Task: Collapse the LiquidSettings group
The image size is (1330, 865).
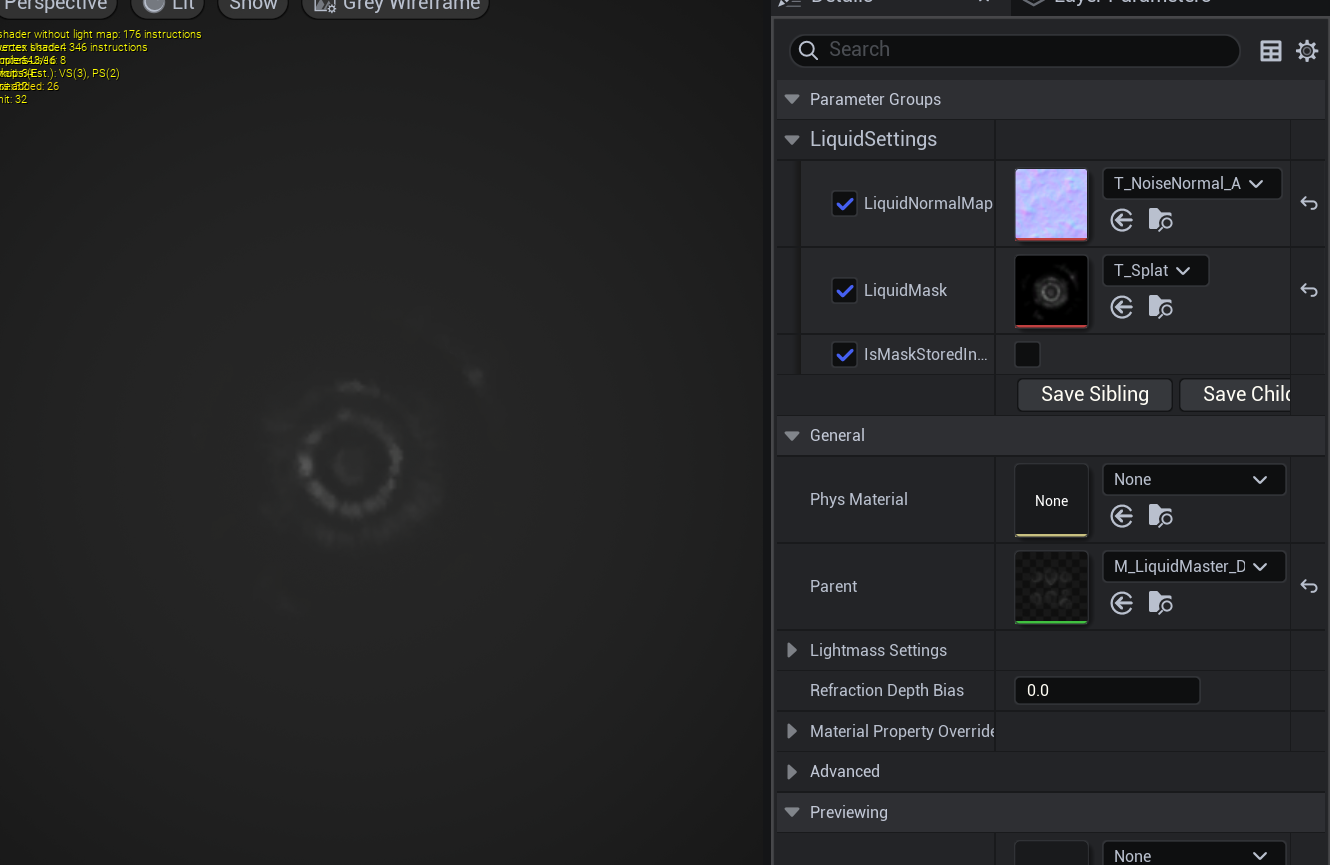Action: click(x=792, y=140)
